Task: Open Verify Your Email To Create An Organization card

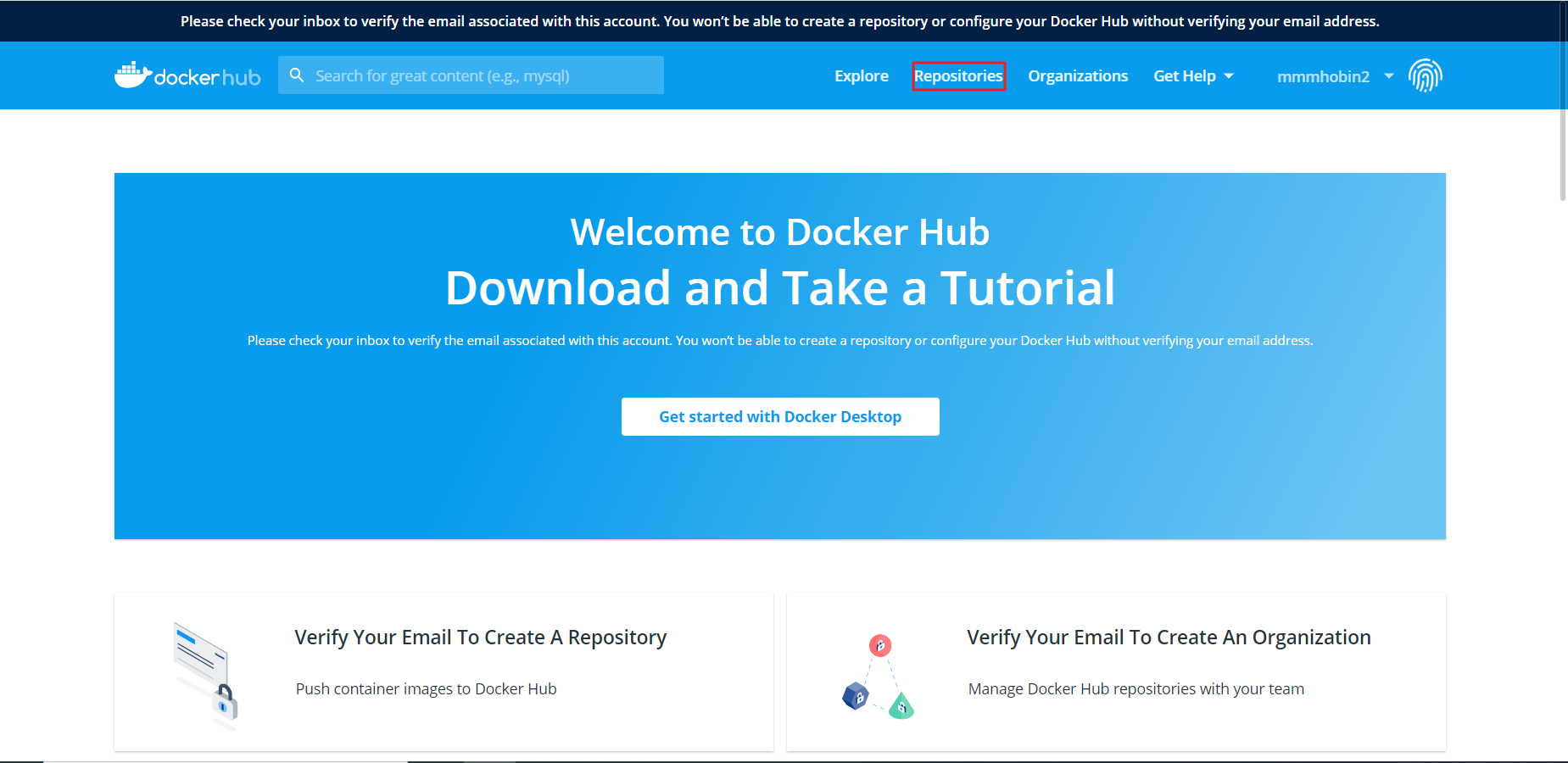Action: [x=1116, y=671]
